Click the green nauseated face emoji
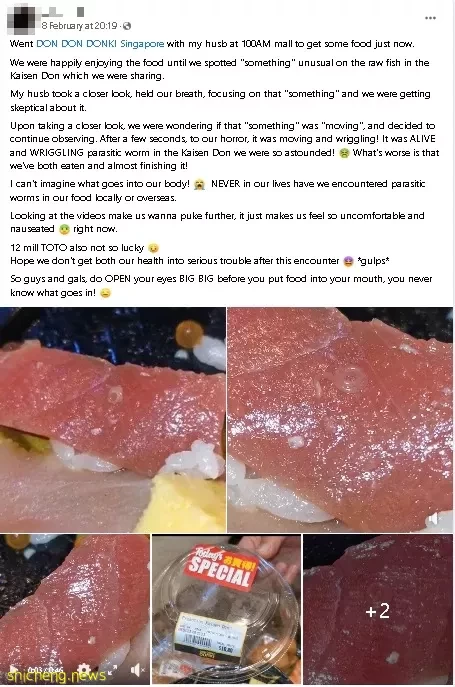455x687 pixels. pyautogui.click(x=64, y=229)
